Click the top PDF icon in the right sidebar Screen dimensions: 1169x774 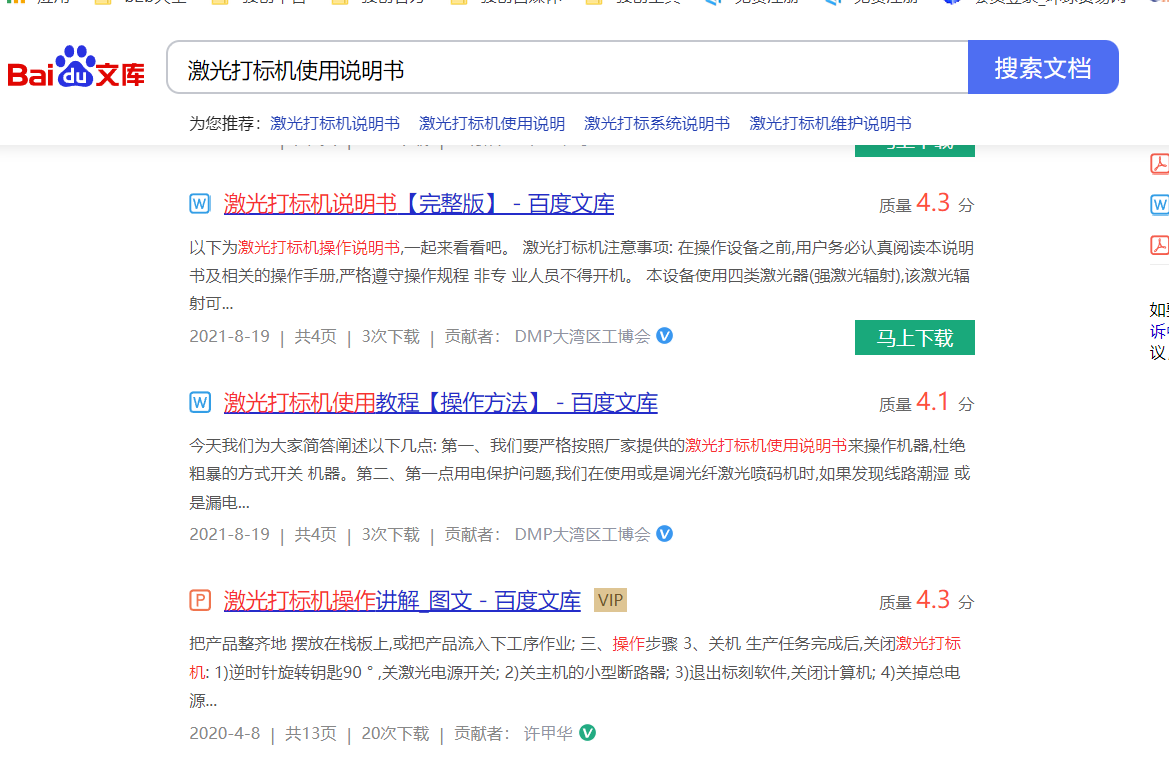(1159, 163)
